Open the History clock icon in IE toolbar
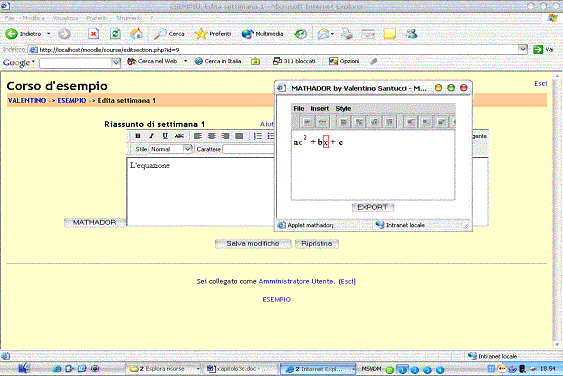This screenshot has width=563, height=376. [301, 34]
